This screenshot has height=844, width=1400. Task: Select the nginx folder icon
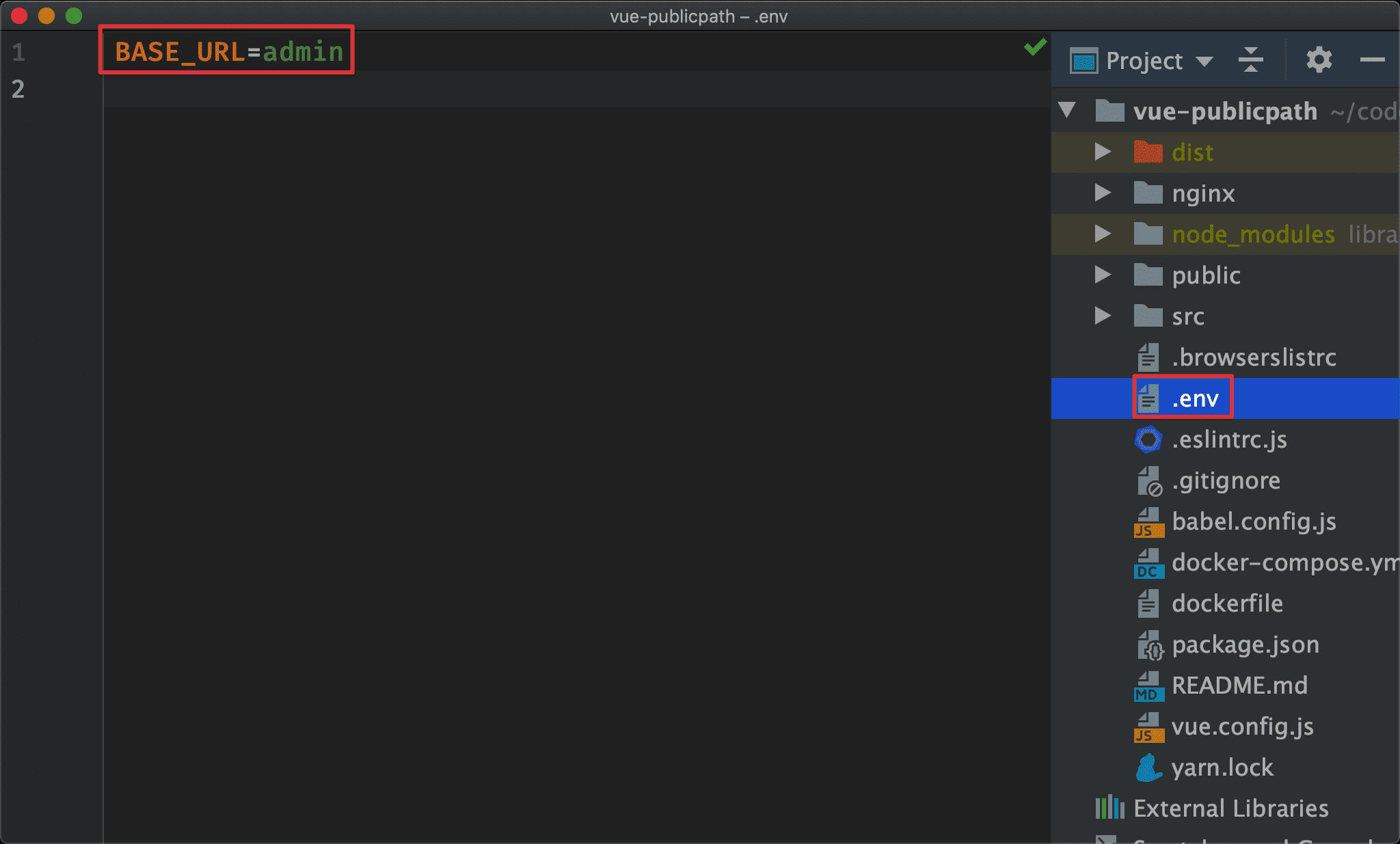point(1148,193)
